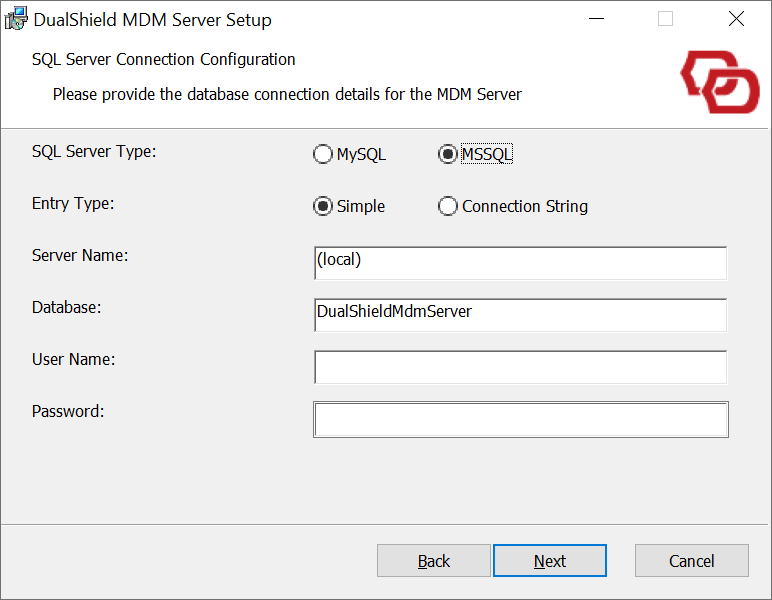Choose the Simple entry type
Screen dimensions: 772x600
coord(323,207)
